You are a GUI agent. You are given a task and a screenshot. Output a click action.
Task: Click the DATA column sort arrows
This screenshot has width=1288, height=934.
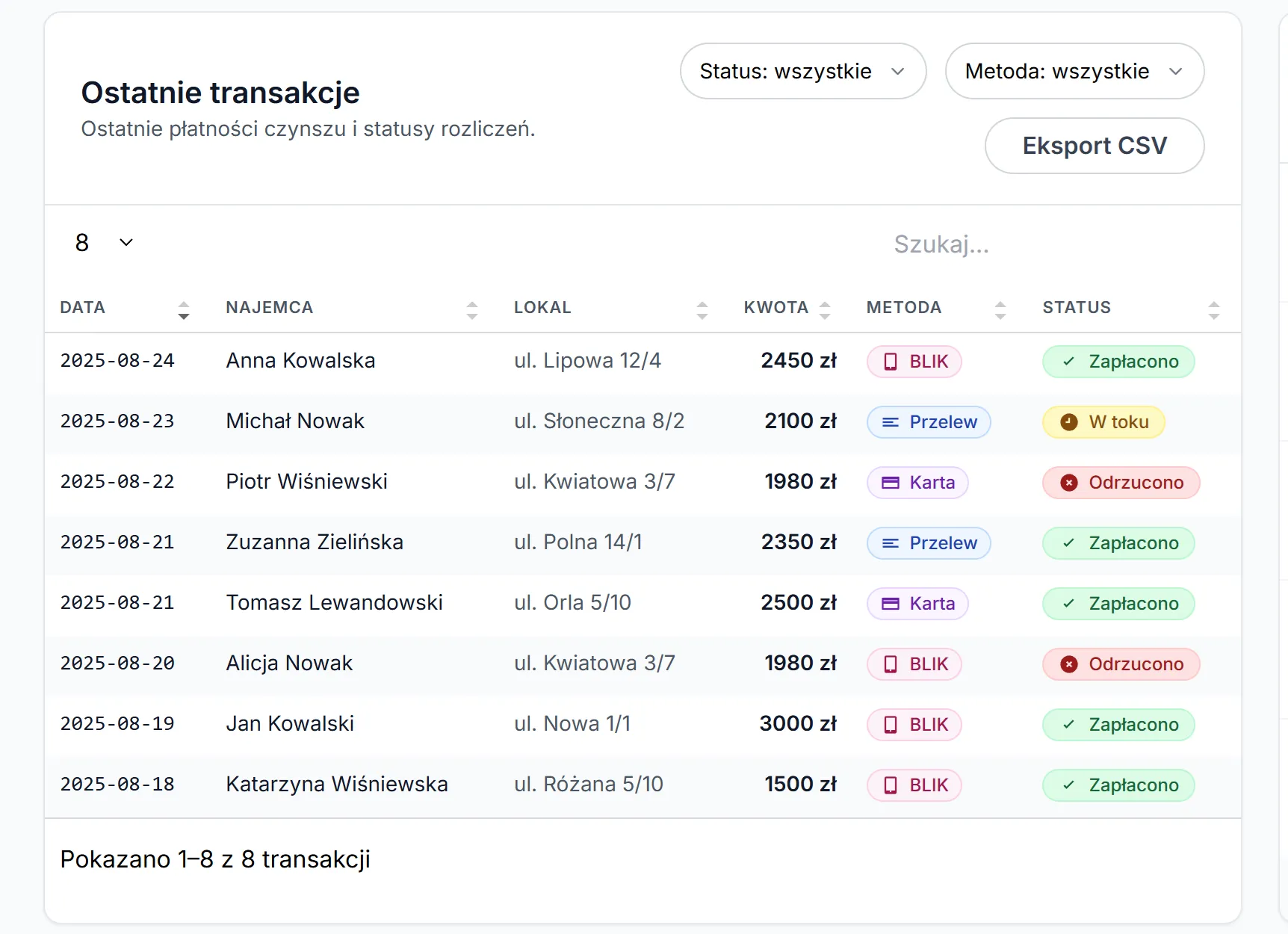184,309
